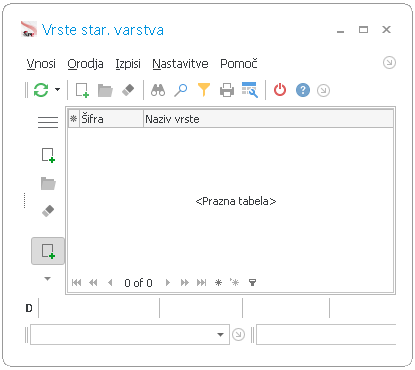Screen dimensions: 415x370
Task: Click the overflow arrow beside bottom combo box
Action: tap(238, 334)
